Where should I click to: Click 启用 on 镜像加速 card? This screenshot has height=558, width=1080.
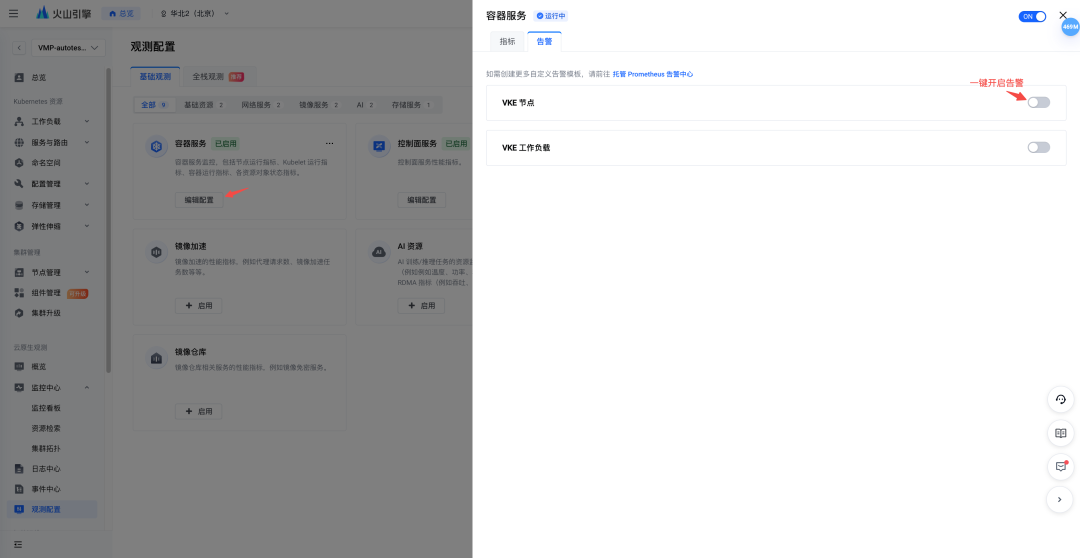(198, 306)
